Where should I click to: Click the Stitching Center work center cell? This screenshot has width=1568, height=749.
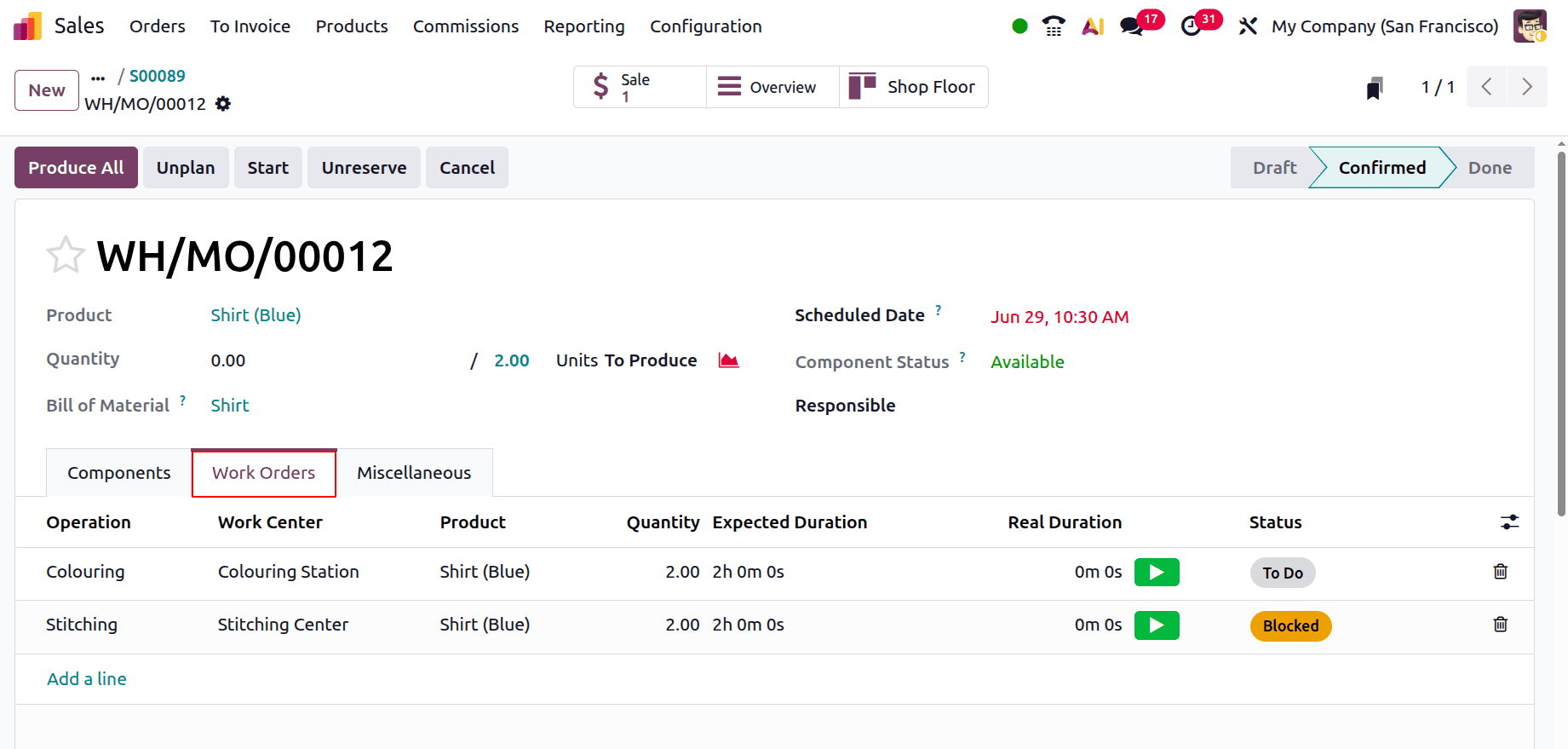point(283,625)
